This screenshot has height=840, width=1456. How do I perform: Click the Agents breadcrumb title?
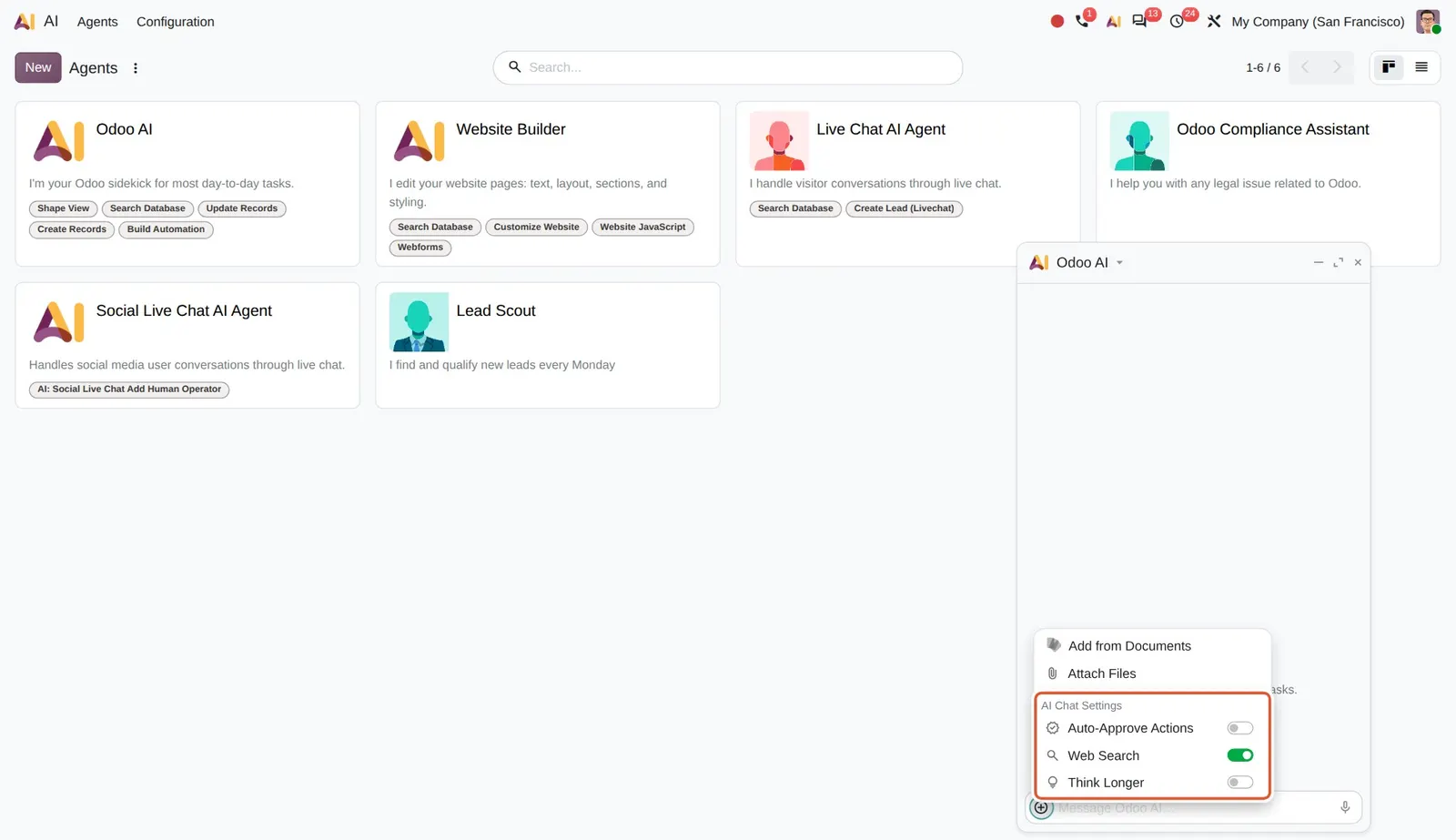point(93,68)
